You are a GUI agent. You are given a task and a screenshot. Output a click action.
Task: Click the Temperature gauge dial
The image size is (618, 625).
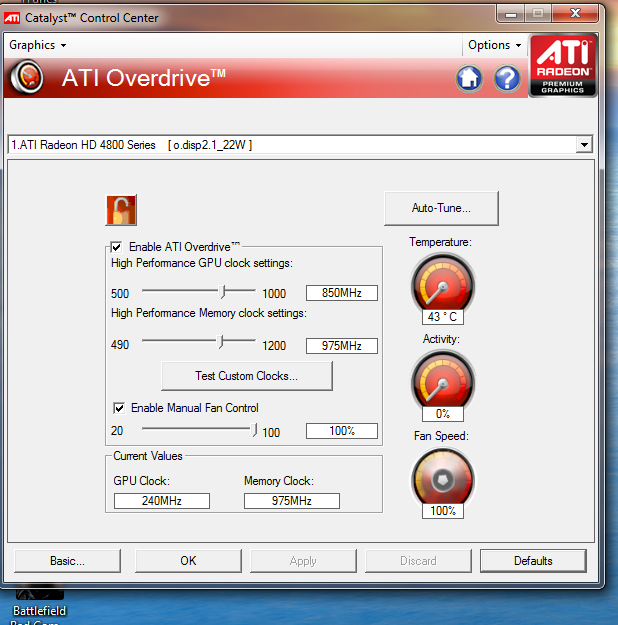pos(441,283)
